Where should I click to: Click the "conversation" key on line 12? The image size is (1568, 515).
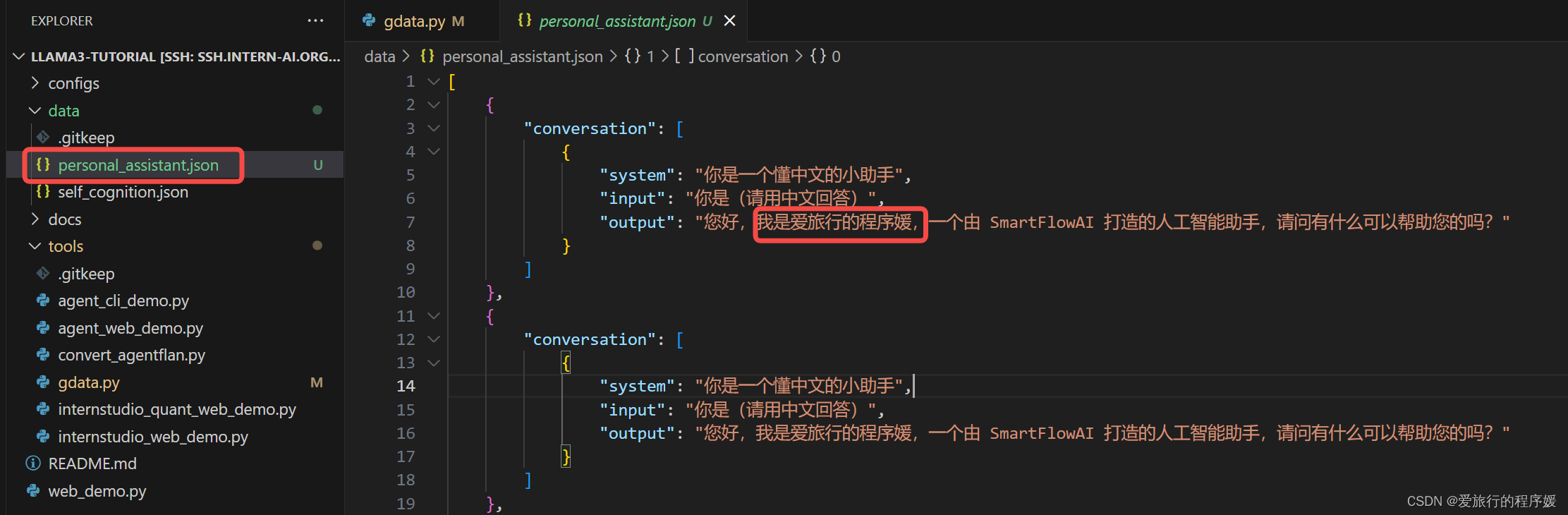590,339
